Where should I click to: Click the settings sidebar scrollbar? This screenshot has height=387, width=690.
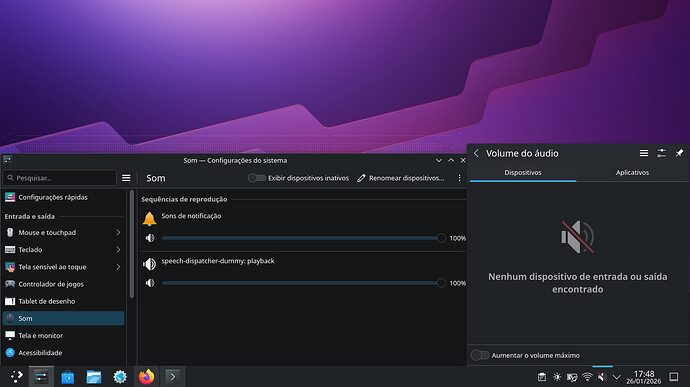(132, 243)
